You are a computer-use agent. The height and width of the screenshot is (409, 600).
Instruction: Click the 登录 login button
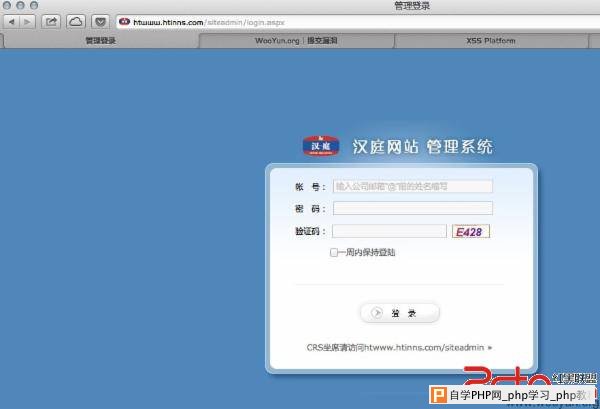[x=400, y=313]
